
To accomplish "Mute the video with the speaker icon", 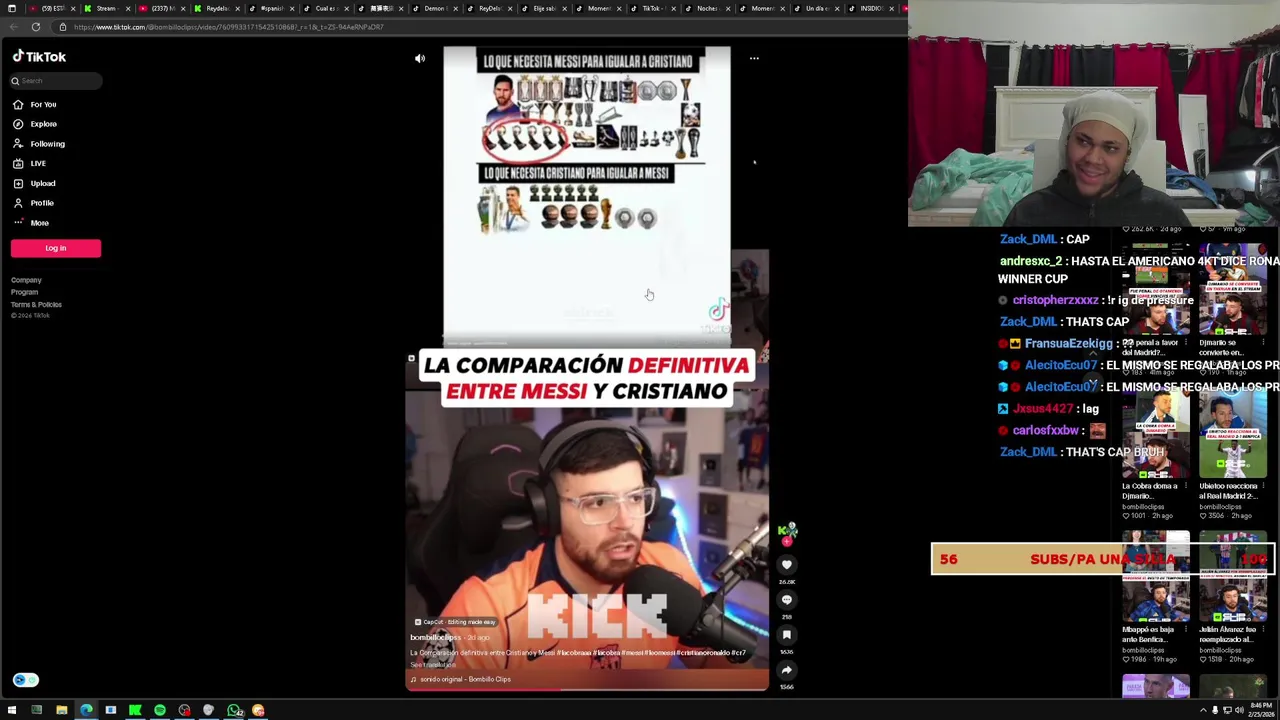I will 420,59.
